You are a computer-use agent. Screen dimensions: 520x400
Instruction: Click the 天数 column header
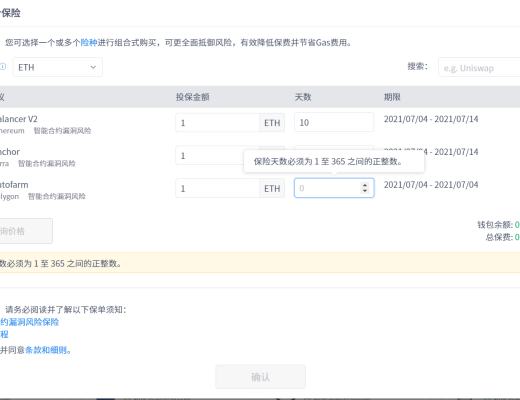coord(303,97)
